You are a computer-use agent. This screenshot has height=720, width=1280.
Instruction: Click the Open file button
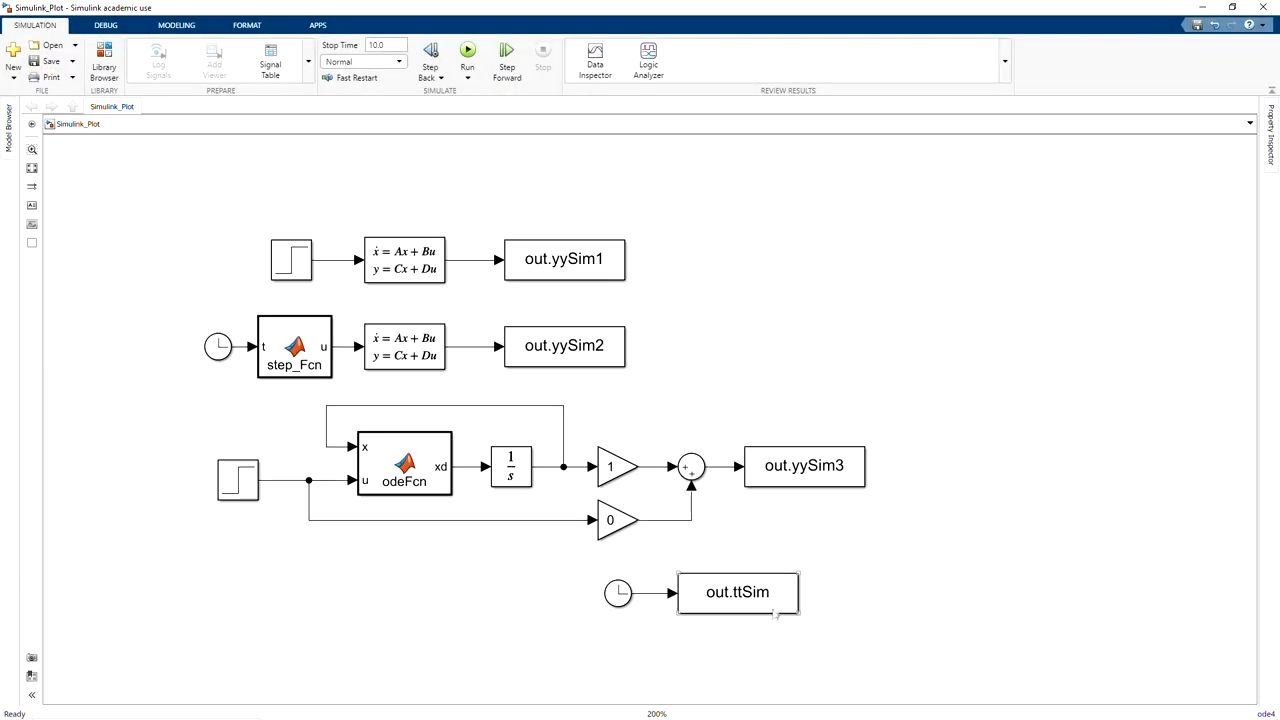(46, 45)
